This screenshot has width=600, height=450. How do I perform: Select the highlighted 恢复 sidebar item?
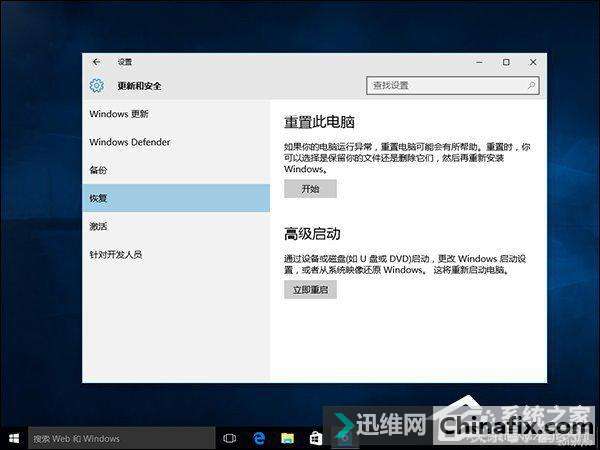click(176, 198)
